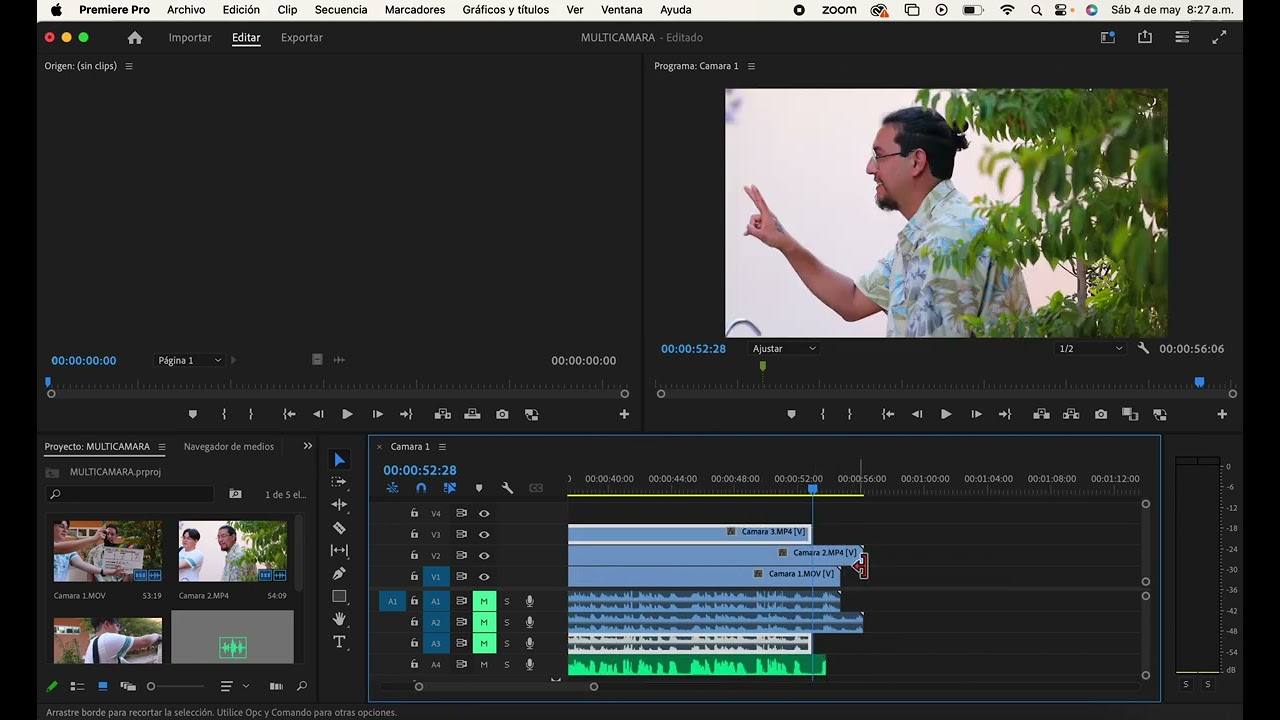Solo audio track A4
The width and height of the screenshot is (1280, 720).
click(507, 665)
